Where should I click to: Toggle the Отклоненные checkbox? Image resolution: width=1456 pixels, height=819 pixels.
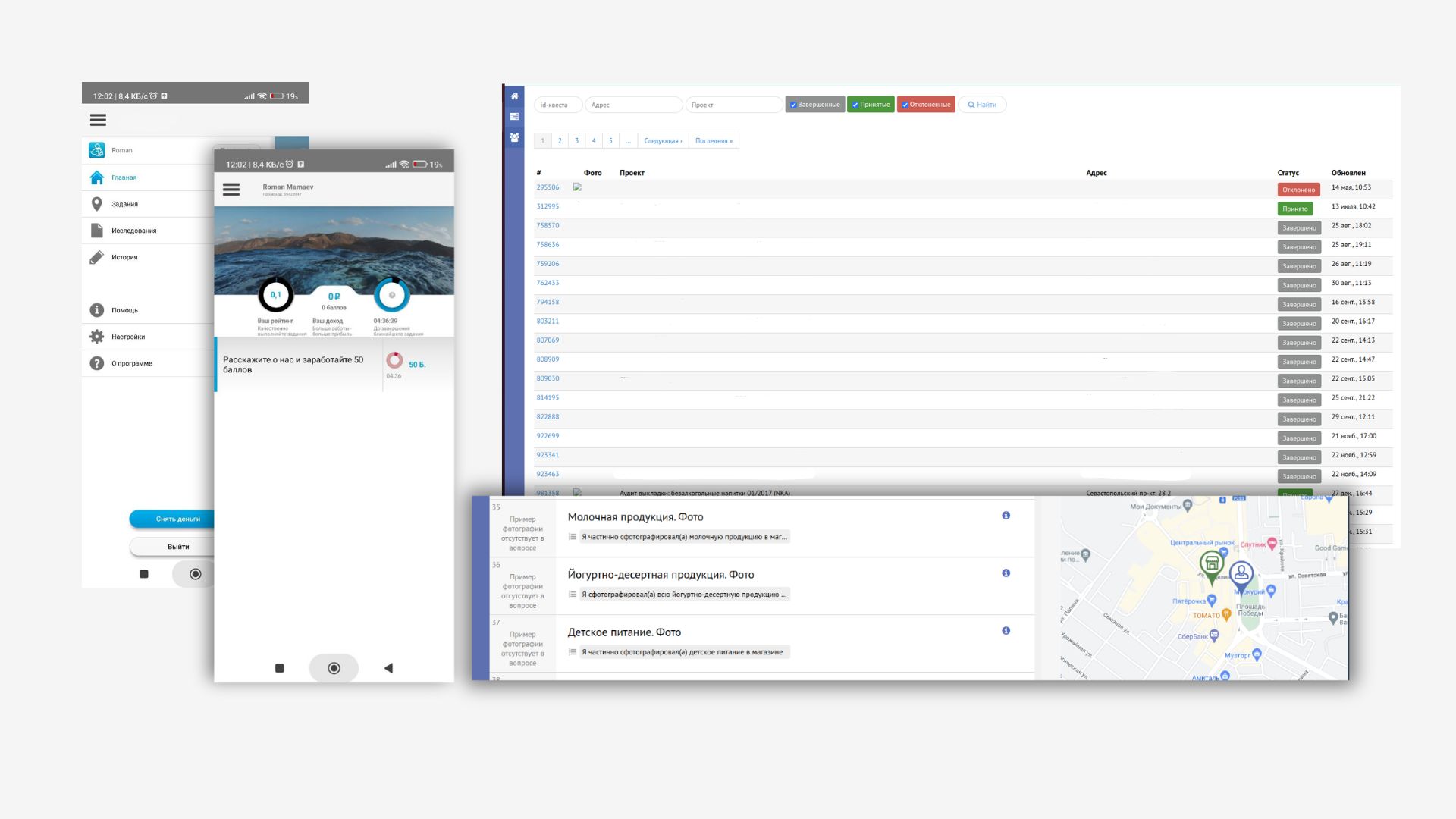(x=905, y=105)
